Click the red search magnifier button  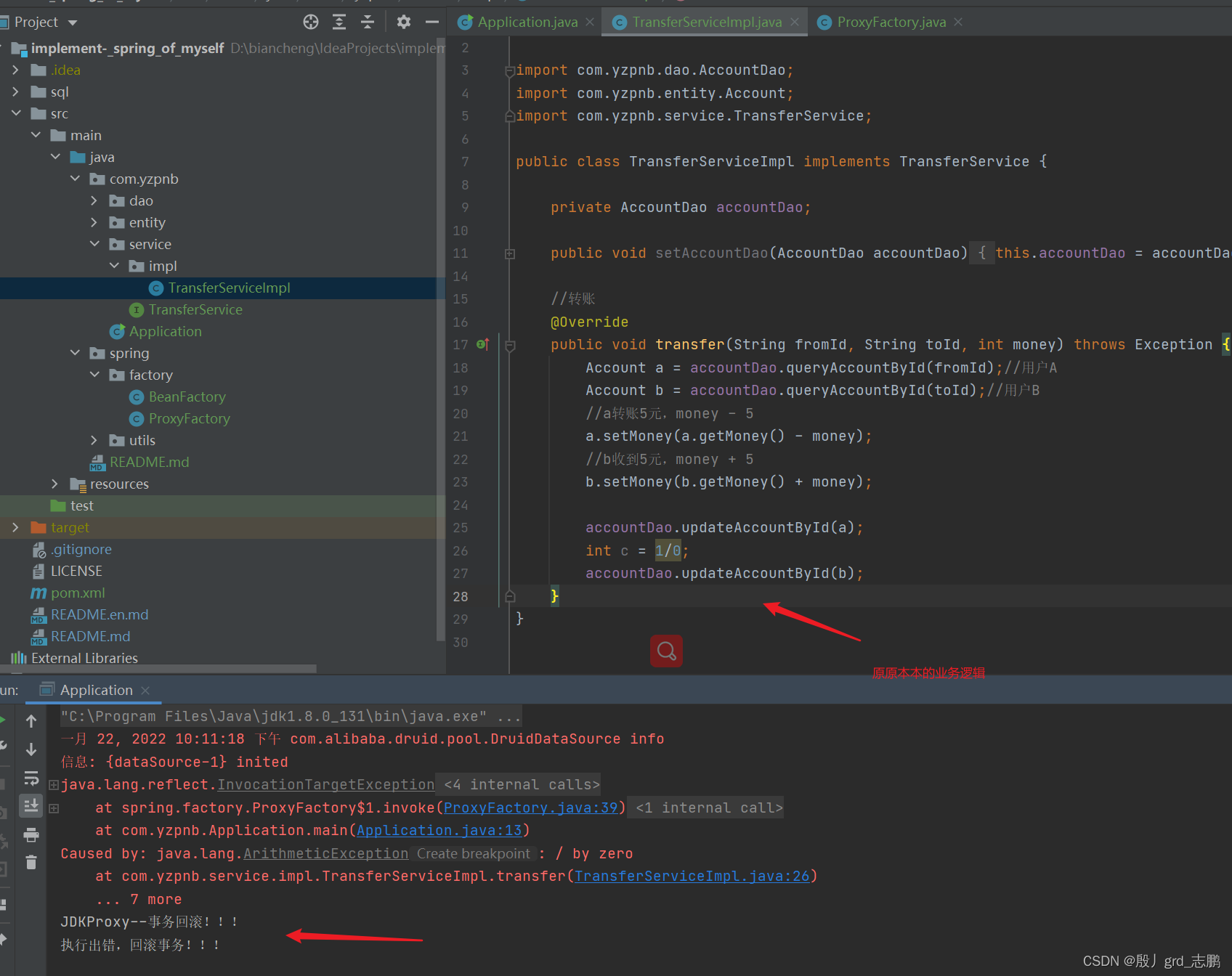[666, 651]
